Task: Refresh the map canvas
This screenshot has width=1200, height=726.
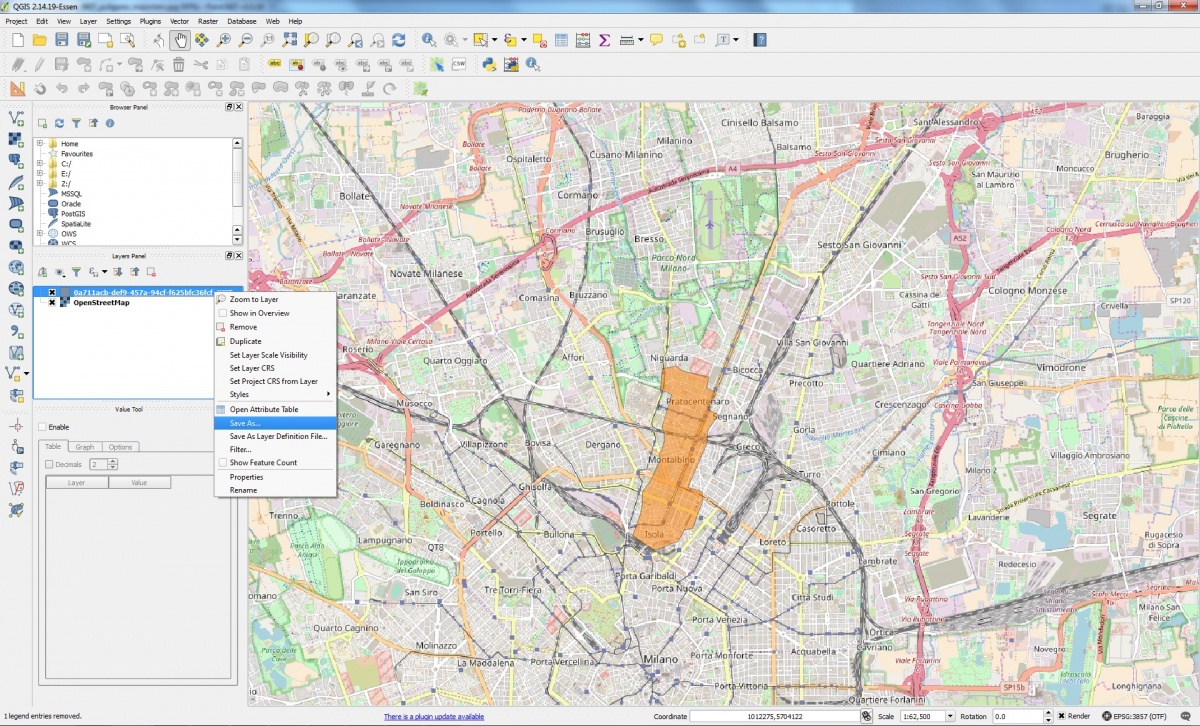Action: point(399,40)
